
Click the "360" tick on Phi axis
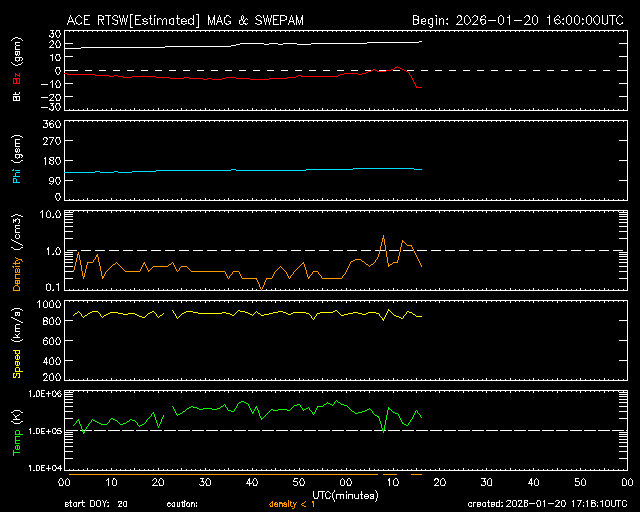point(52,124)
